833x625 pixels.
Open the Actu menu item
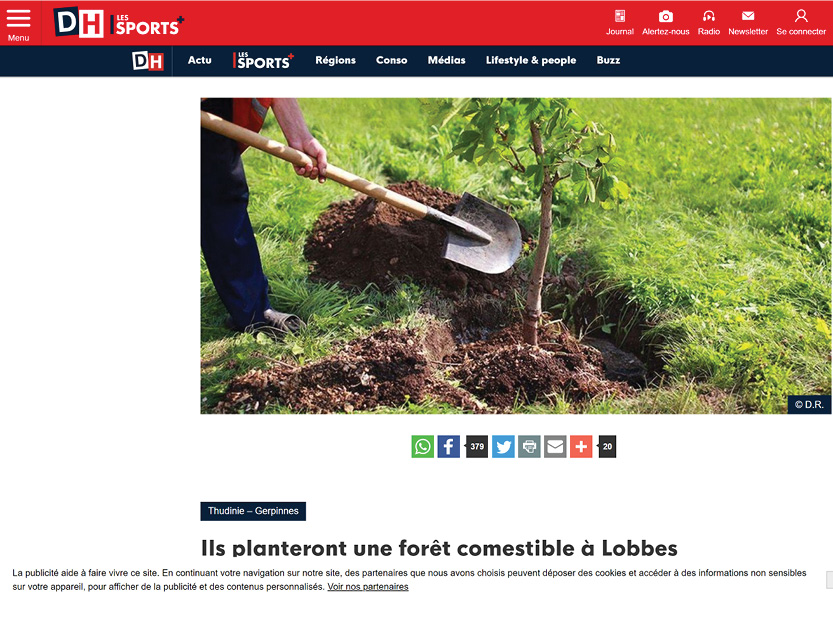(x=199, y=60)
